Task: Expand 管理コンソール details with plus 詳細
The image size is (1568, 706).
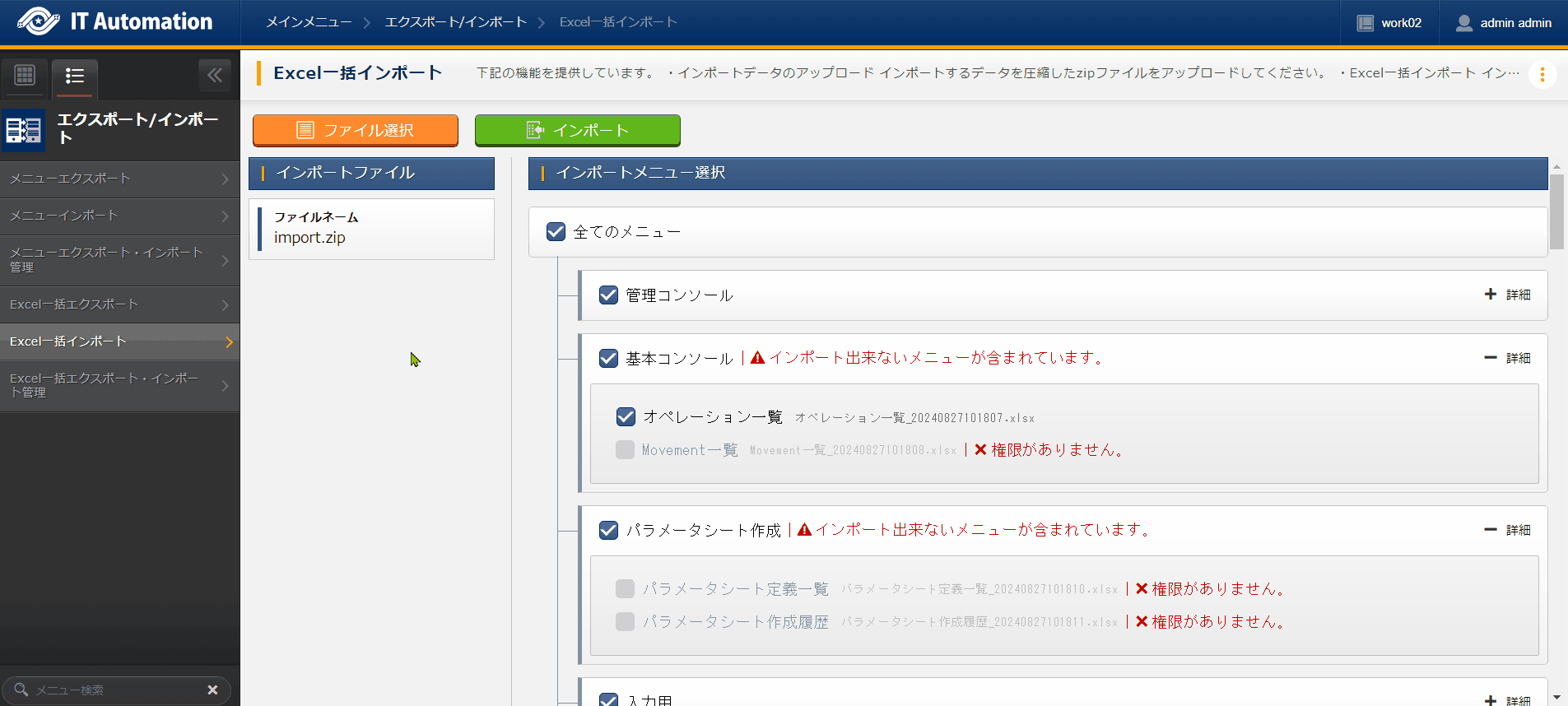Action: tap(1508, 295)
